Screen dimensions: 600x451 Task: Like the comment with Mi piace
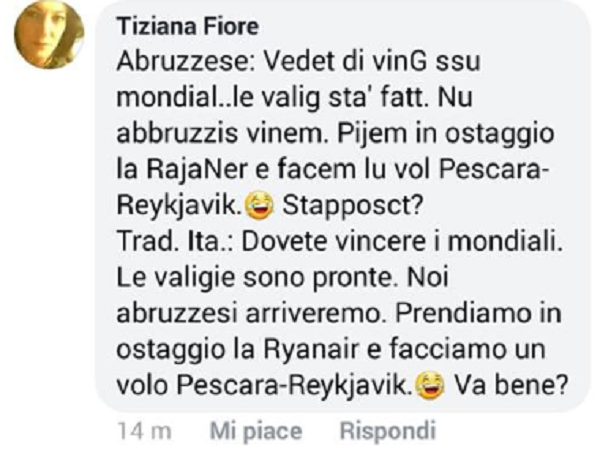point(256,431)
